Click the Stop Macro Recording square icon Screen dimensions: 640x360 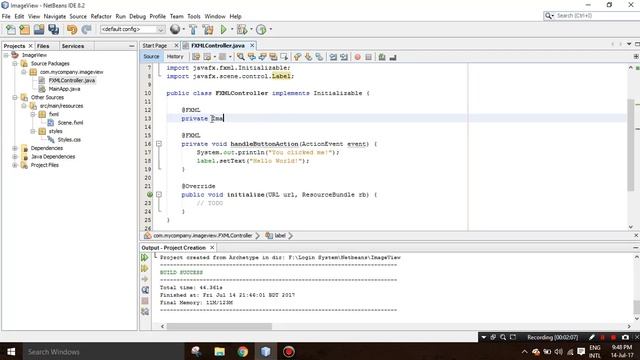click(x=369, y=57)
